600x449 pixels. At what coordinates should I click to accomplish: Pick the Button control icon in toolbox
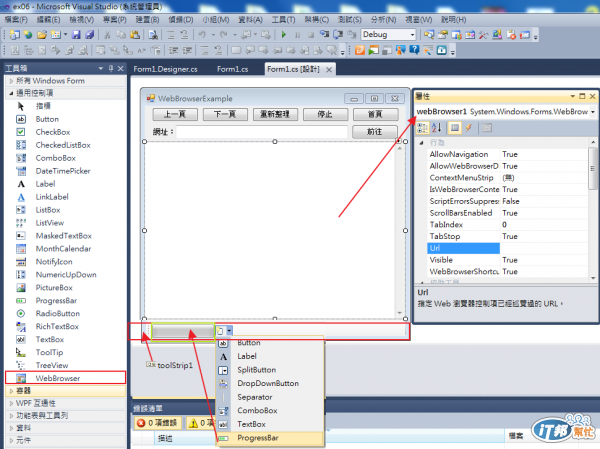pos(21,119)
